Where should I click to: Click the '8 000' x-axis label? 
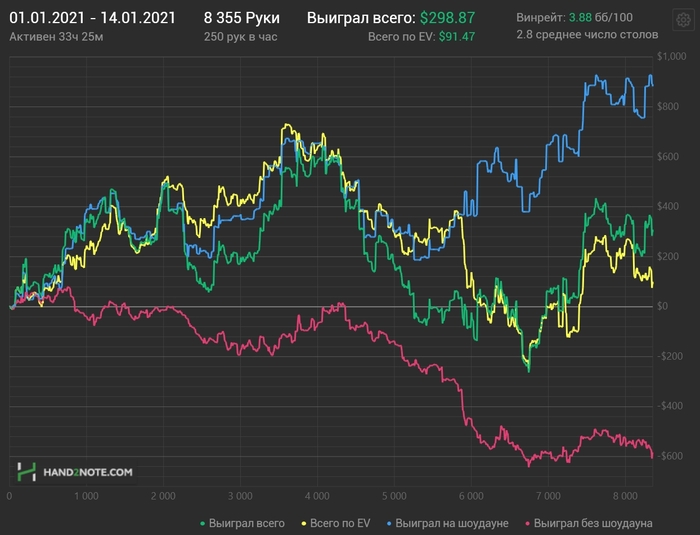click(625, 496)
